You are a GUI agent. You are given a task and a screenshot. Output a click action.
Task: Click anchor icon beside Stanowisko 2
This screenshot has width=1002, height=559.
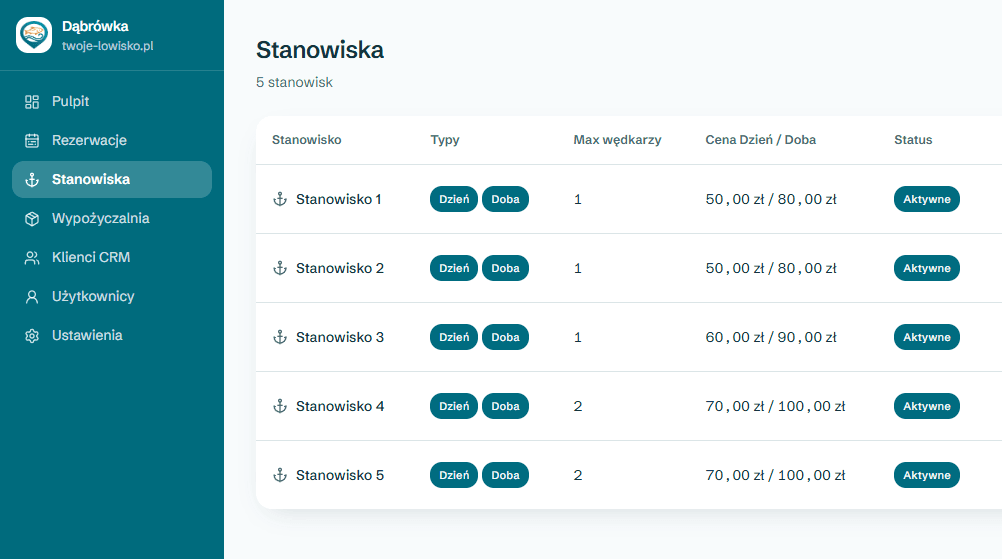pyautogui.click(x=280, y=268)
